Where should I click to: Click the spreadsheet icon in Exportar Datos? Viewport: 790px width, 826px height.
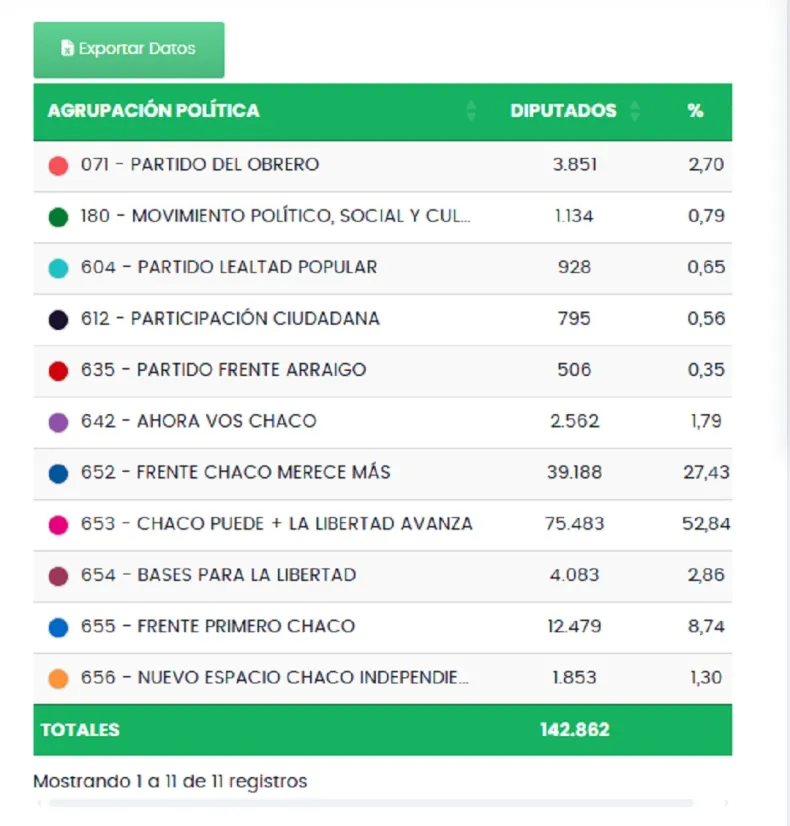pos(67,49)
